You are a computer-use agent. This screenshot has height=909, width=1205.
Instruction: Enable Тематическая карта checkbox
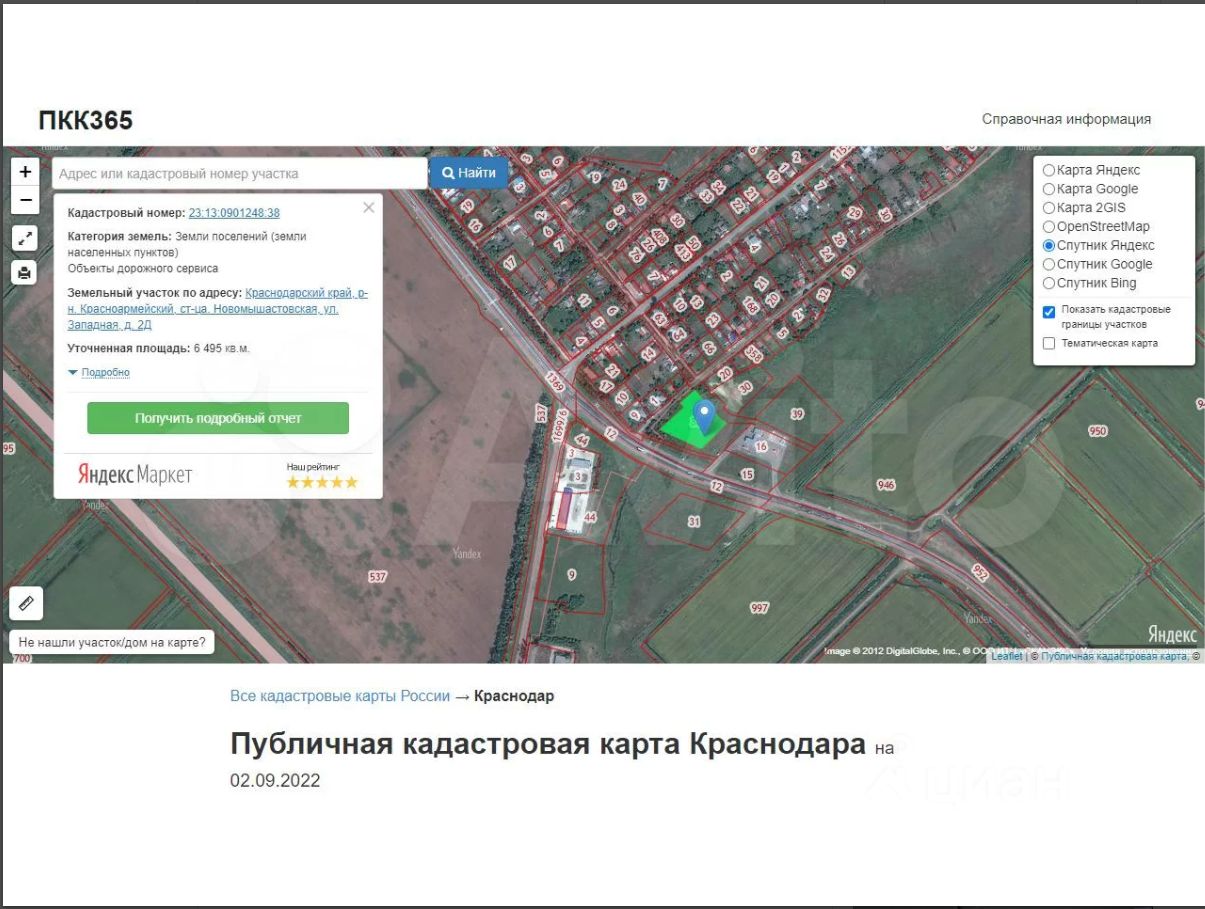[x=1049, y=343]
